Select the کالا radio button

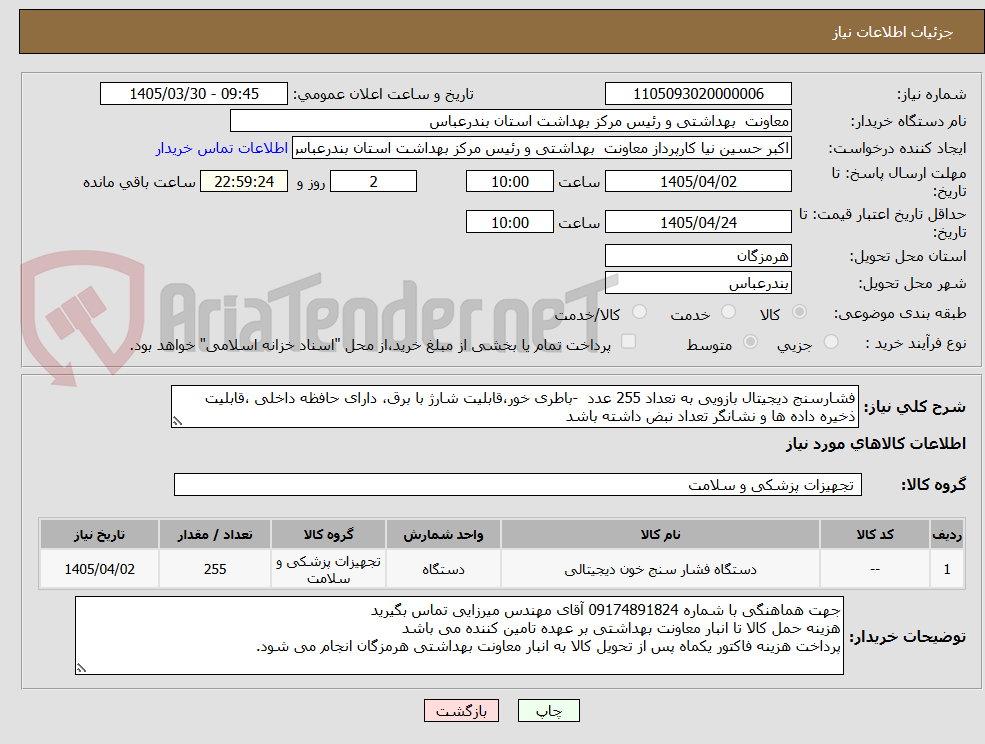tap(800, 312)
